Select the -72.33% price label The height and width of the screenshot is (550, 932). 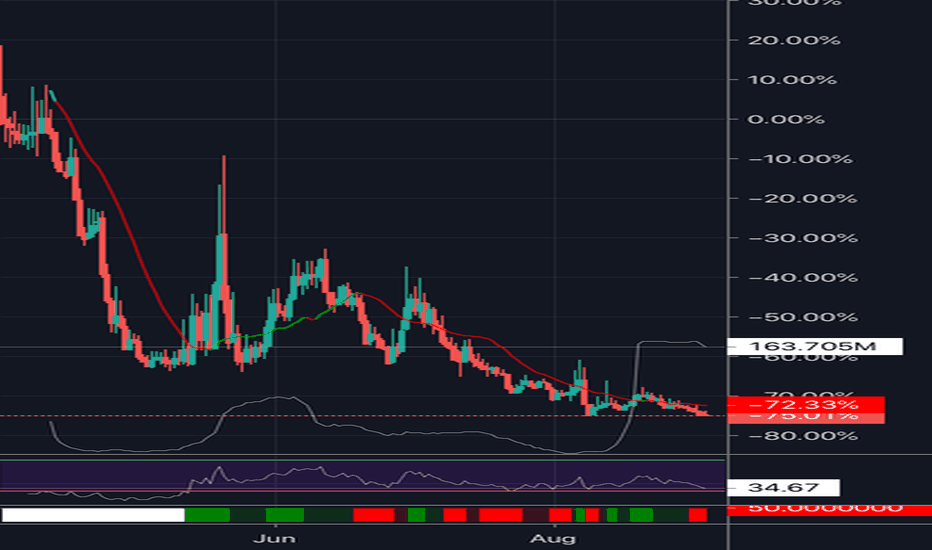coord(806,405)
